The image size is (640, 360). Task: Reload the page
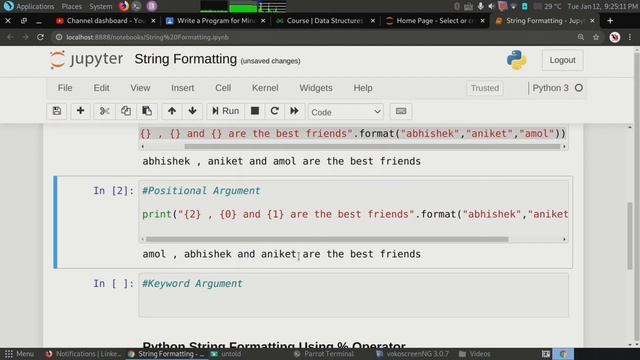pos(40,37)
